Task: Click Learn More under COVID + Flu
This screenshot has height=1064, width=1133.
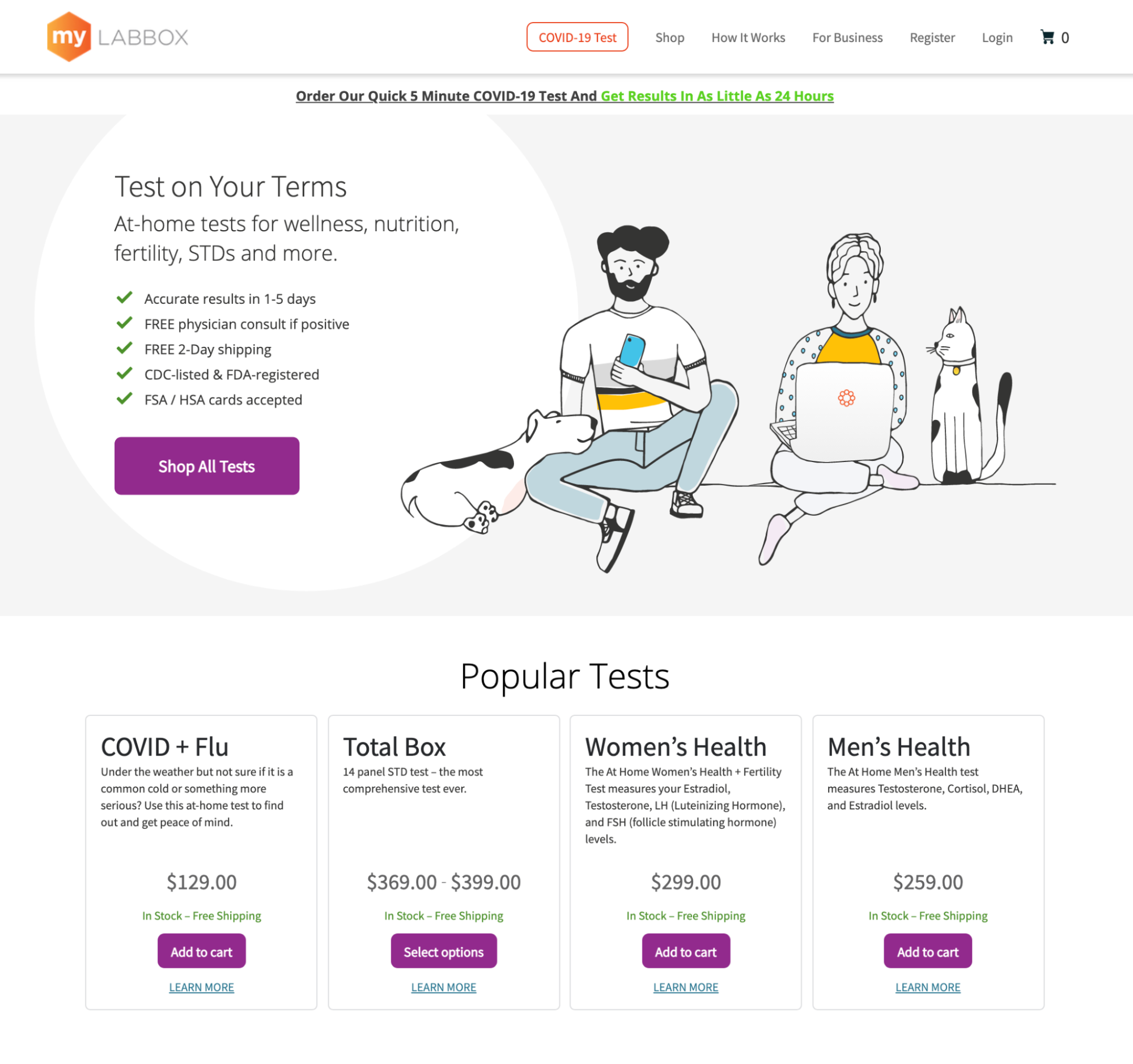Action: (x=201, y=987)
